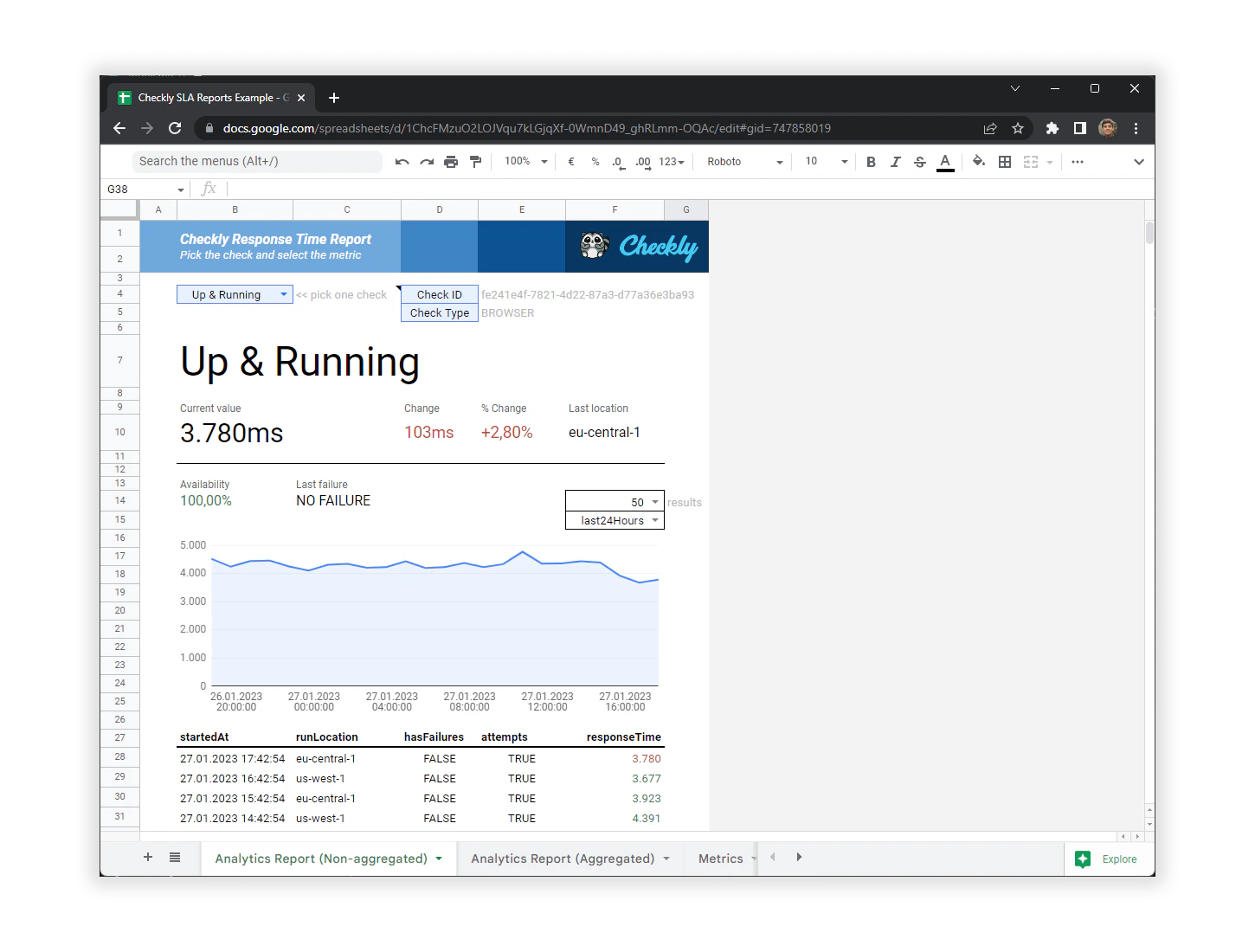This screenshot has width=1255, height=952.
Task: Open the text color picker
Action: pos(945,161)
